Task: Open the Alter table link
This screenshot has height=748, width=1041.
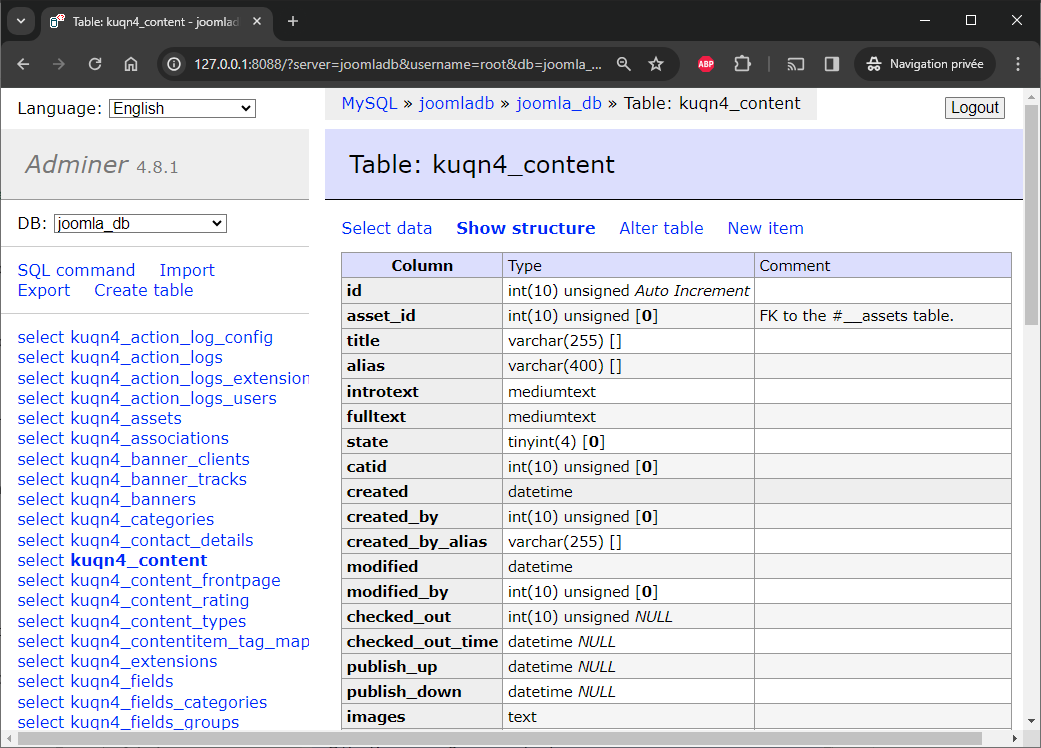Action: tap(661, 228)
